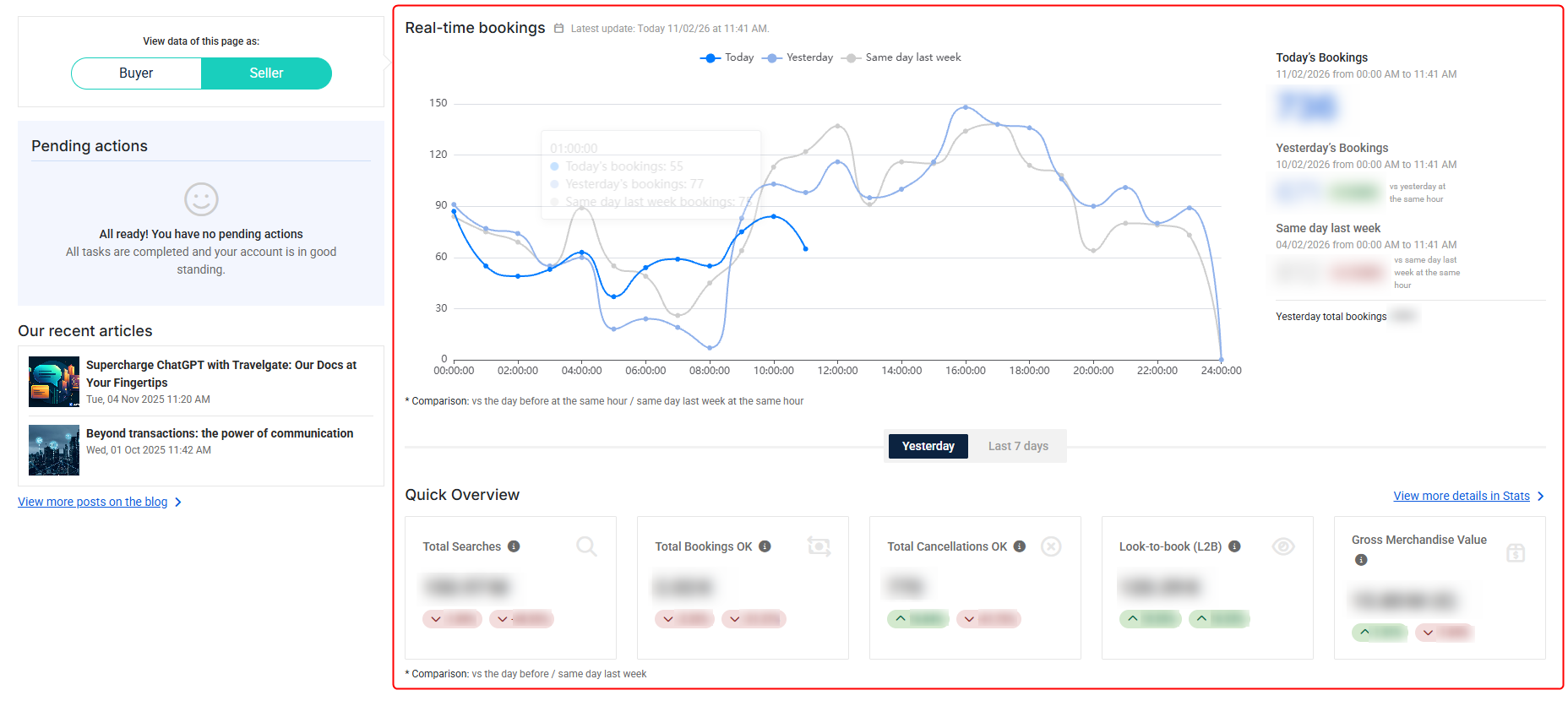This screenshot has height=701, width=1568.
Task: Open Supercharge ChatGPT with Travelgate article
Action: [221, 373]
